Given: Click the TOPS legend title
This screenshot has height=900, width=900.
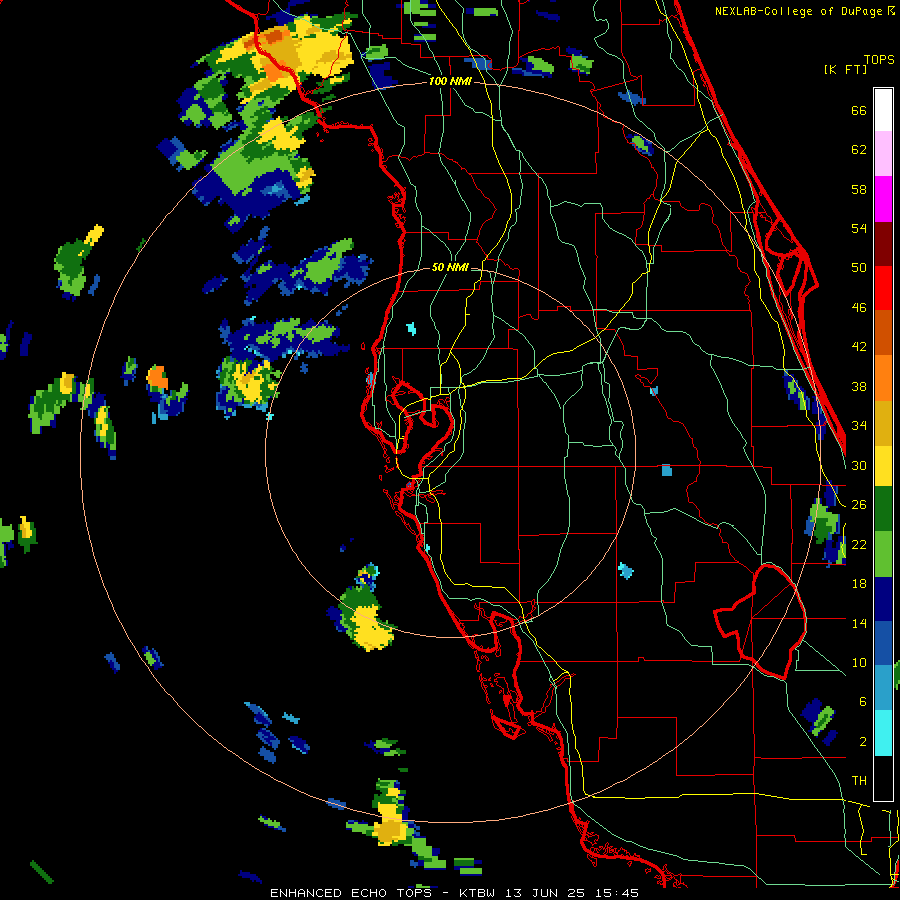Looking at the screenshot, I should [x=879, y=59].
